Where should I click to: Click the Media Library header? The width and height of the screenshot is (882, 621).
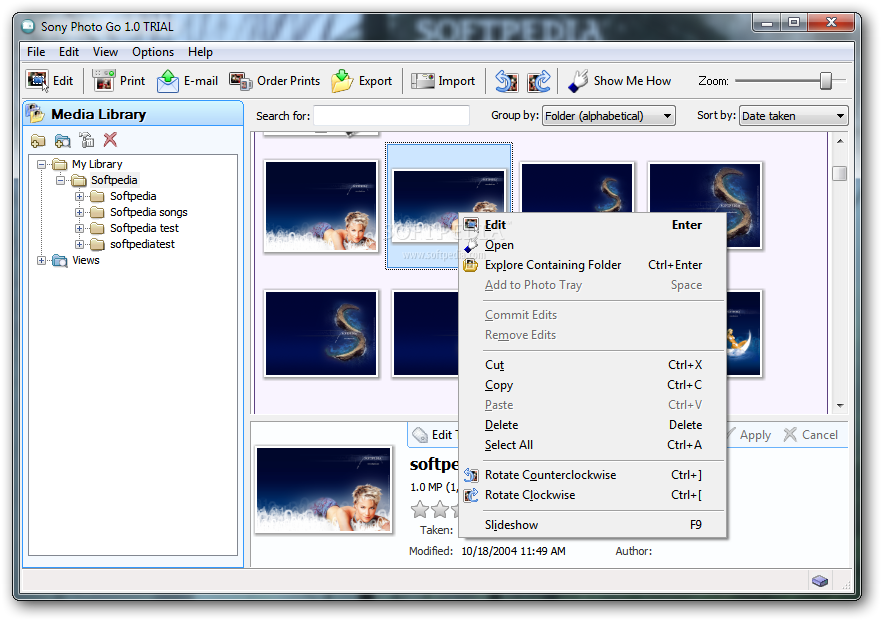(x=133, y=114)
